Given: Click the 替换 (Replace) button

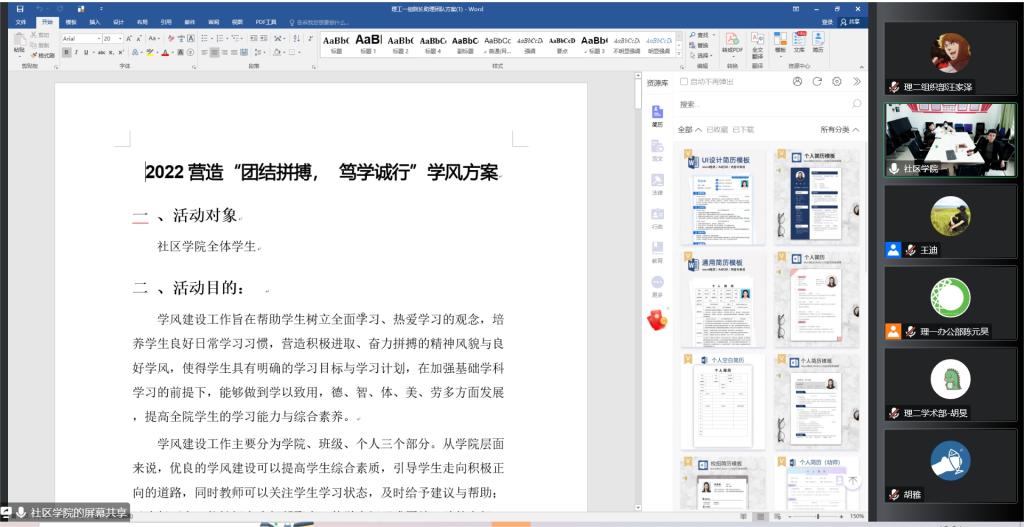Looking at the screenshot, I should coord(699,45).
